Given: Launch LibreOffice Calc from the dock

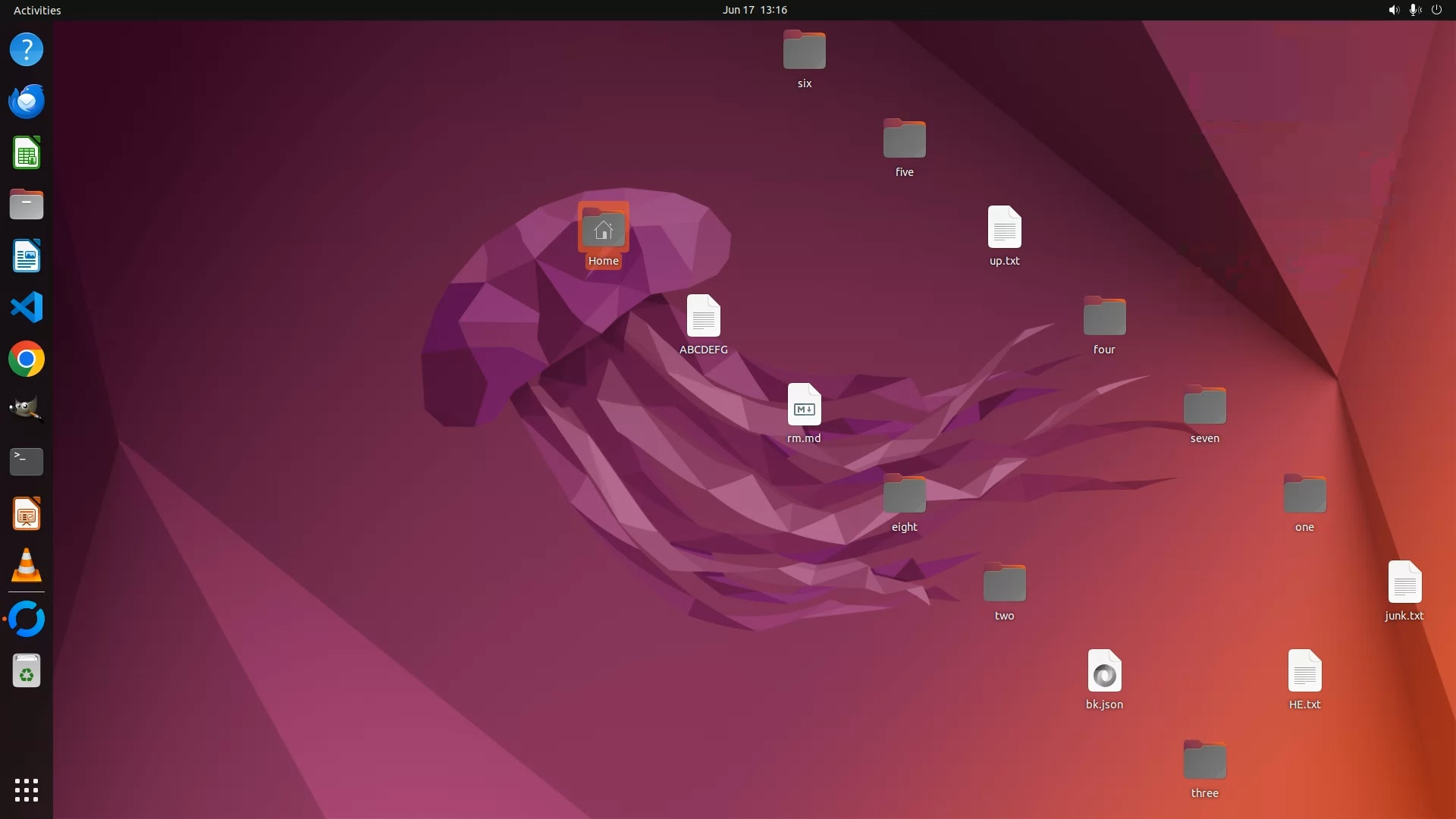Looking at the screenshot, I should tap(27, 153).
